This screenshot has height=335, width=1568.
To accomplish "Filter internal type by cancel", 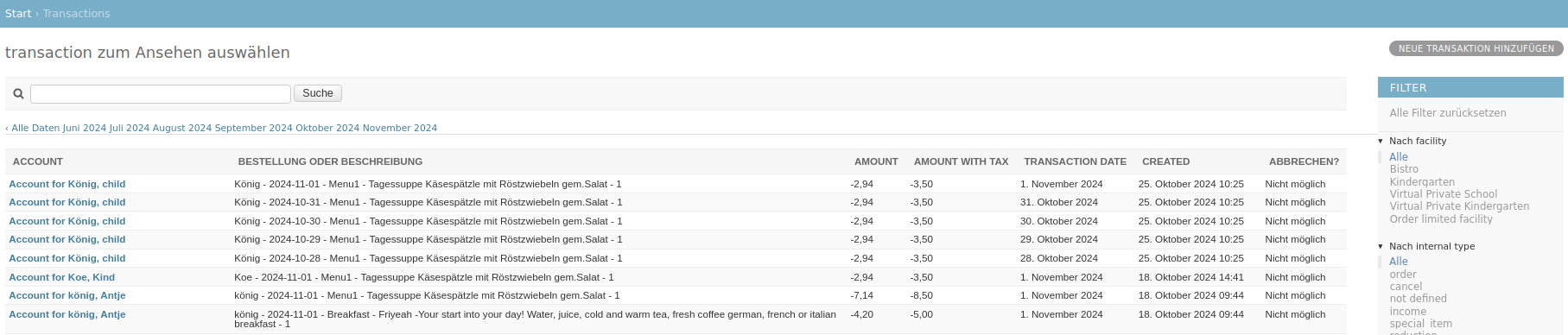I will pyautogui.click(x=1406, y=287).
